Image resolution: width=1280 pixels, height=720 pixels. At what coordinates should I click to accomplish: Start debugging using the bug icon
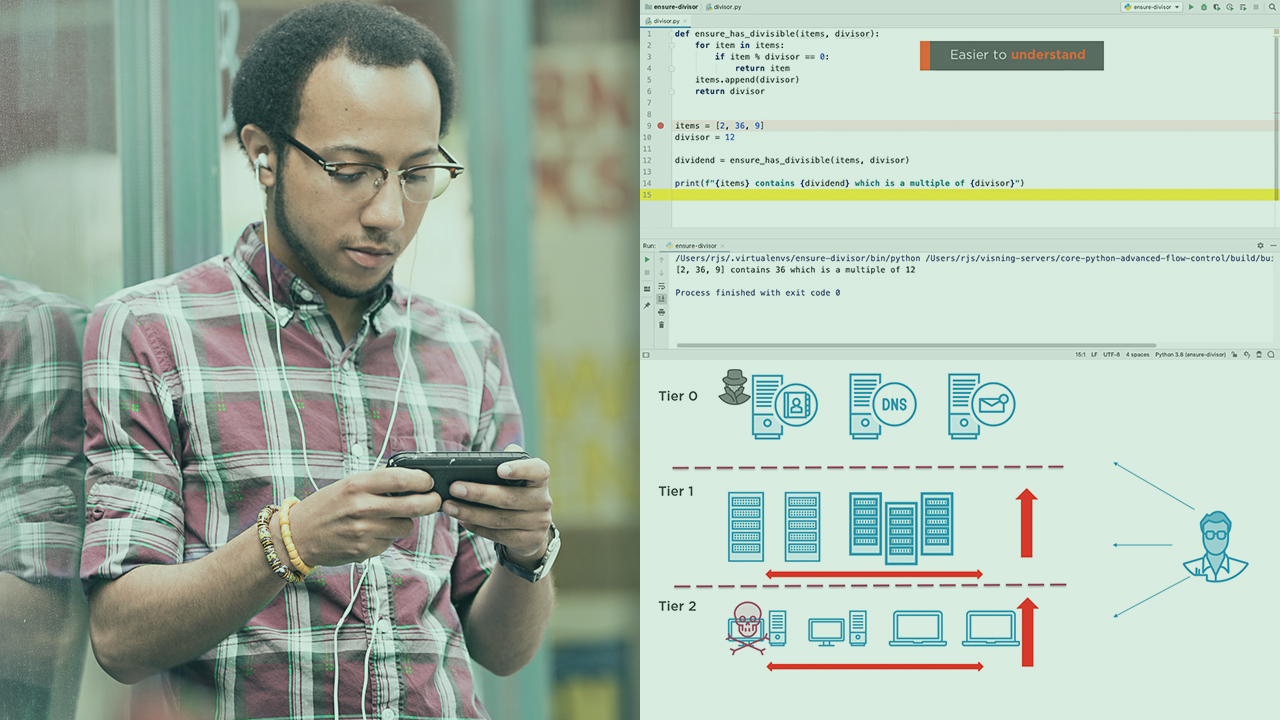click(1205, 6)
